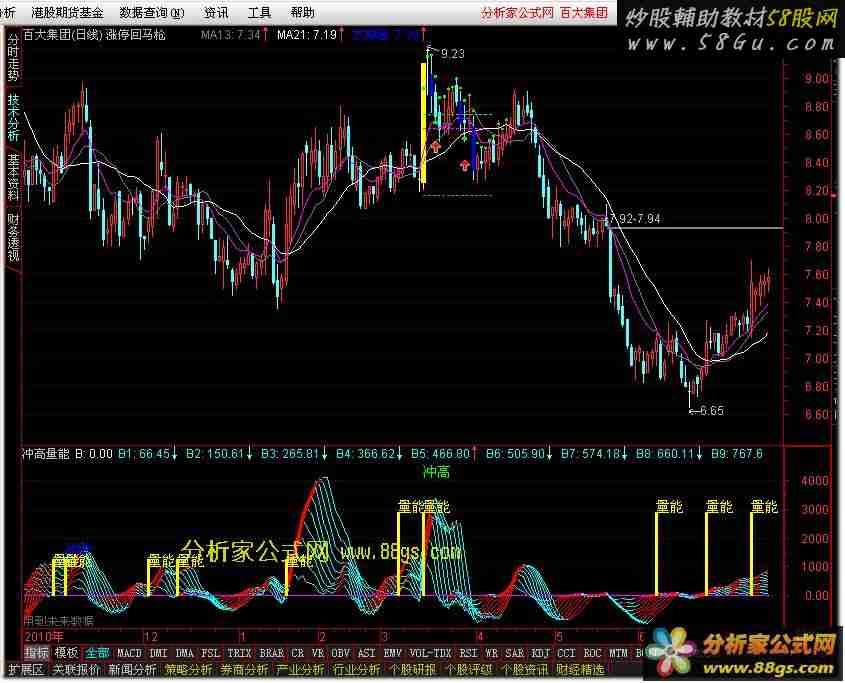Switch indicator to FSL
The width and height of the screenshot is (845, 683).
[x=211, y=653]
